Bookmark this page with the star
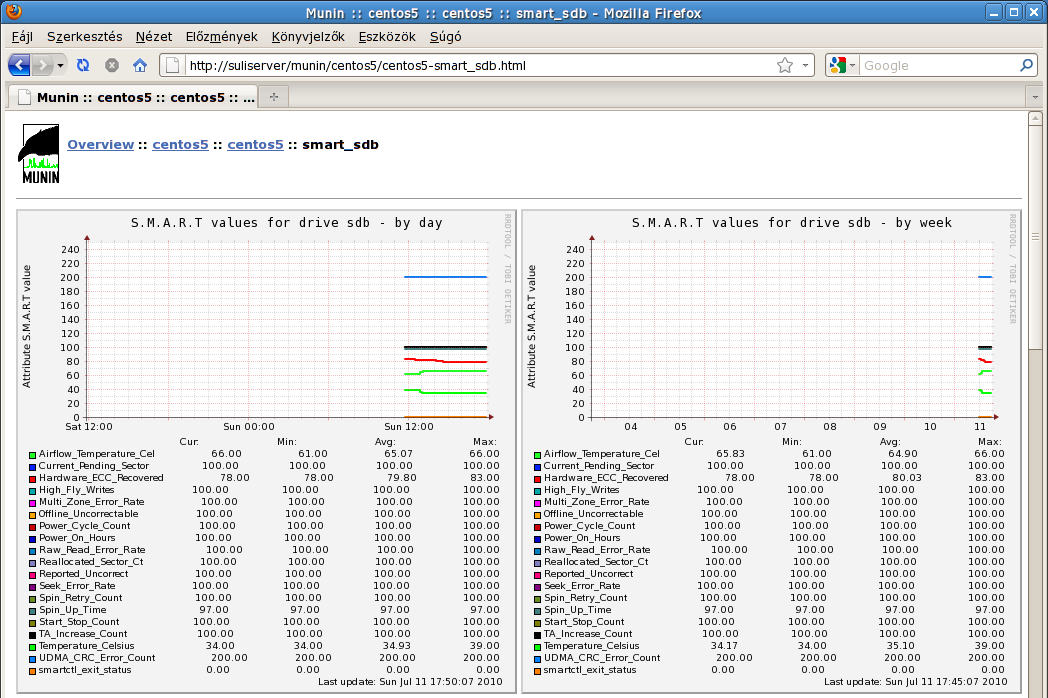Screen dimensions: 1048x698 785,65
